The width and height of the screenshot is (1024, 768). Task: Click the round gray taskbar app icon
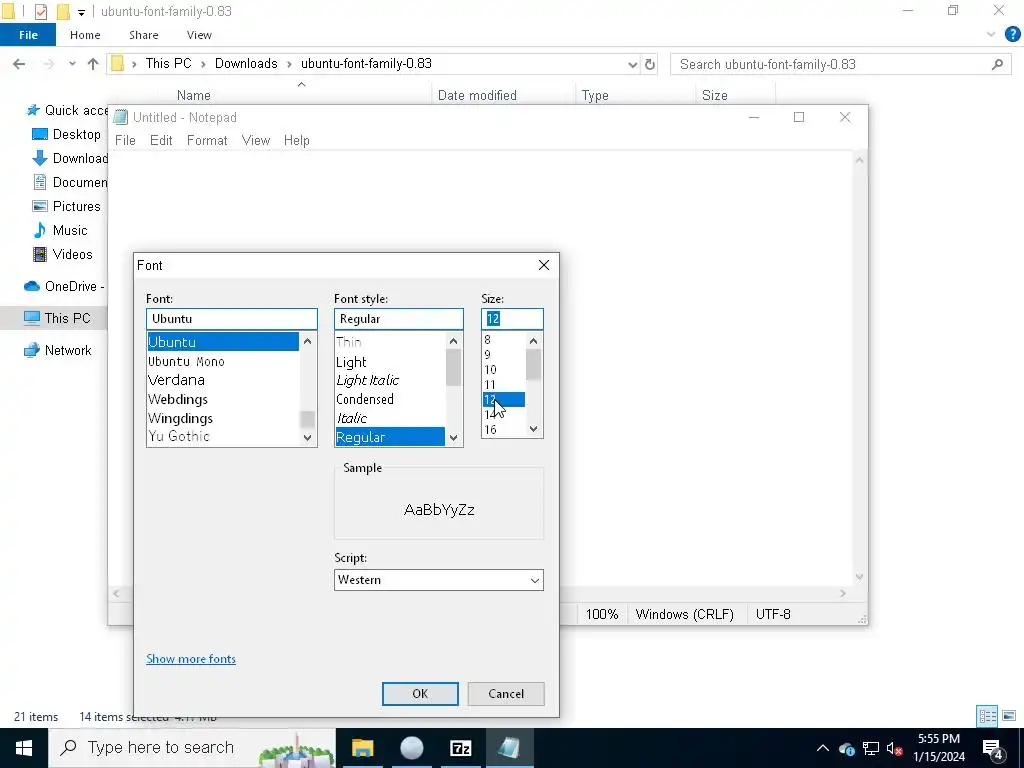tap(411, 748)
